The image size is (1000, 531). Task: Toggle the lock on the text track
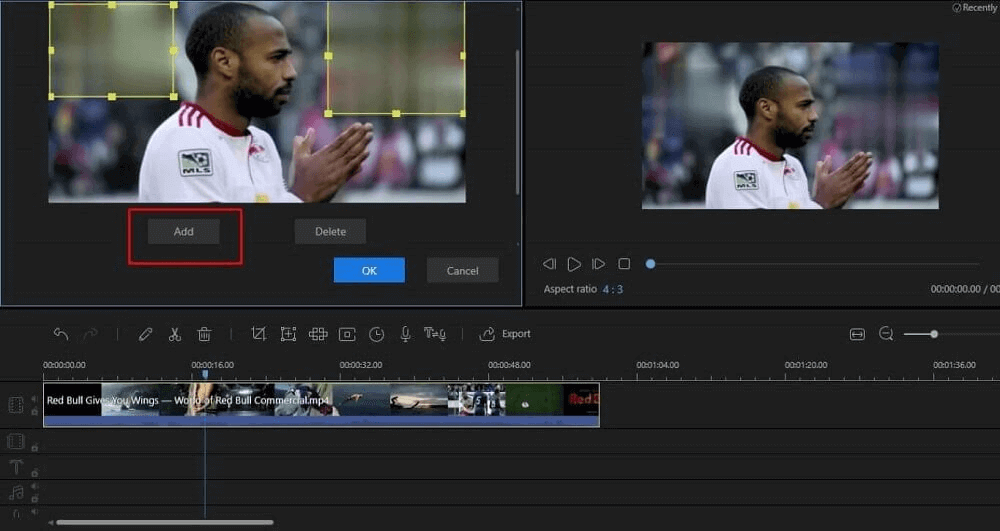(x=34, y=472)
